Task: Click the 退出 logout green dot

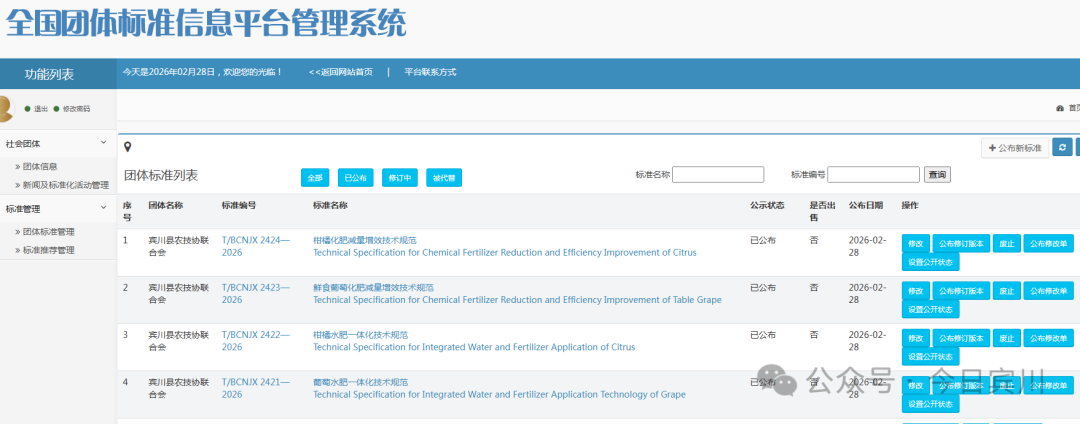Action: 28,109
